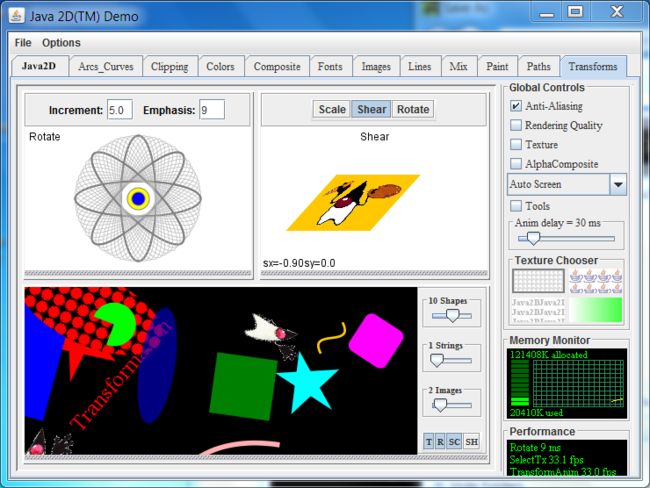
Task: Click the Anim delay slider
Action: [x=566, y=238]
